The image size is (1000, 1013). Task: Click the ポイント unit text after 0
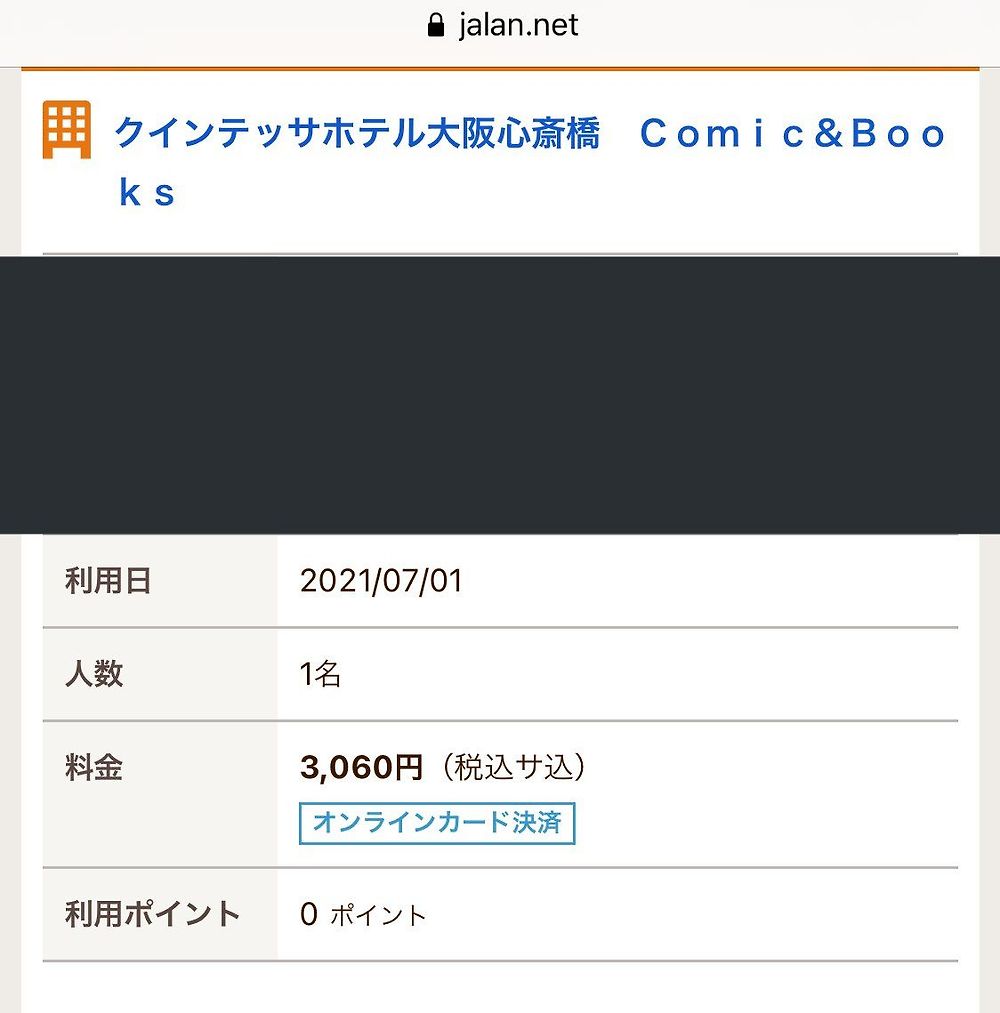click(x=379, y=915)
